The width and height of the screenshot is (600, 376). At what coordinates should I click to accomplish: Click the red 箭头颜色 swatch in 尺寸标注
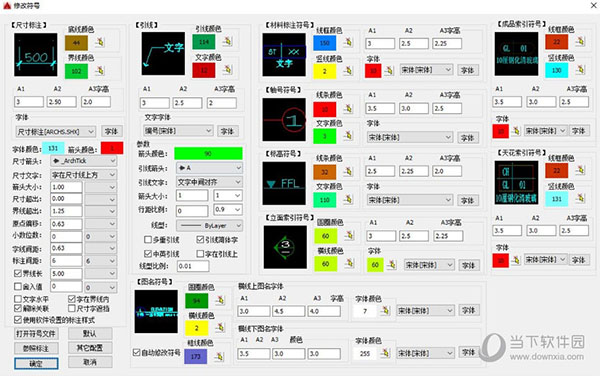(112, 148)
